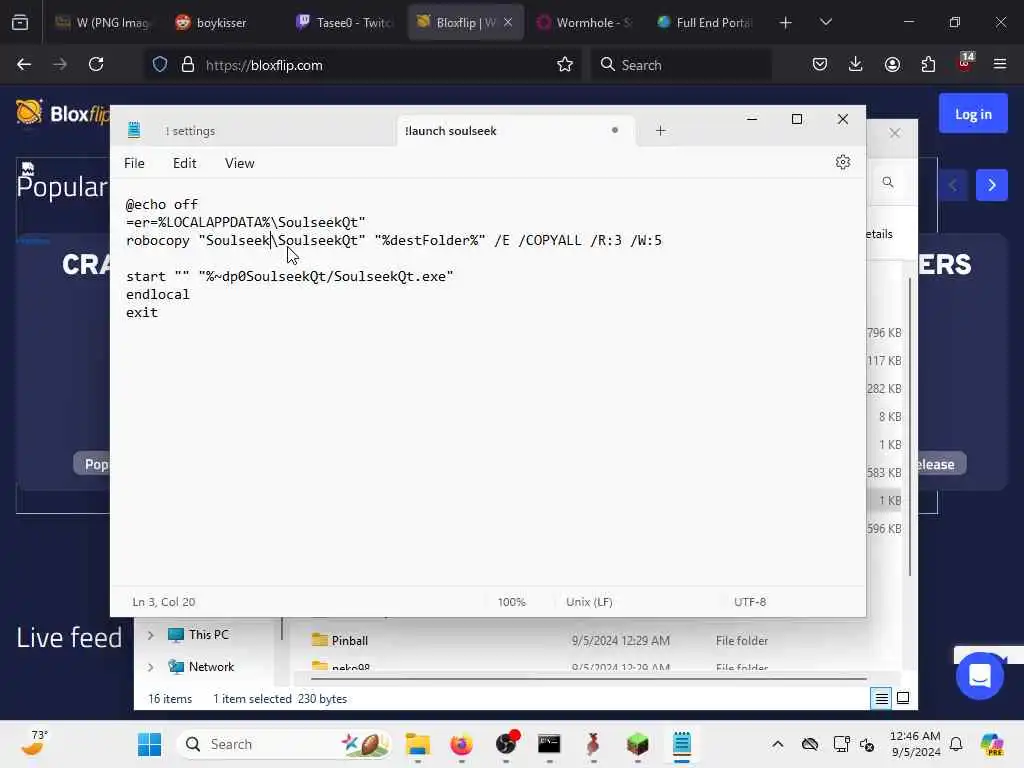This screenshot has height=768, width=1024.
Task: Click the "@echo off" line in editor
Action: pos(161,204)
